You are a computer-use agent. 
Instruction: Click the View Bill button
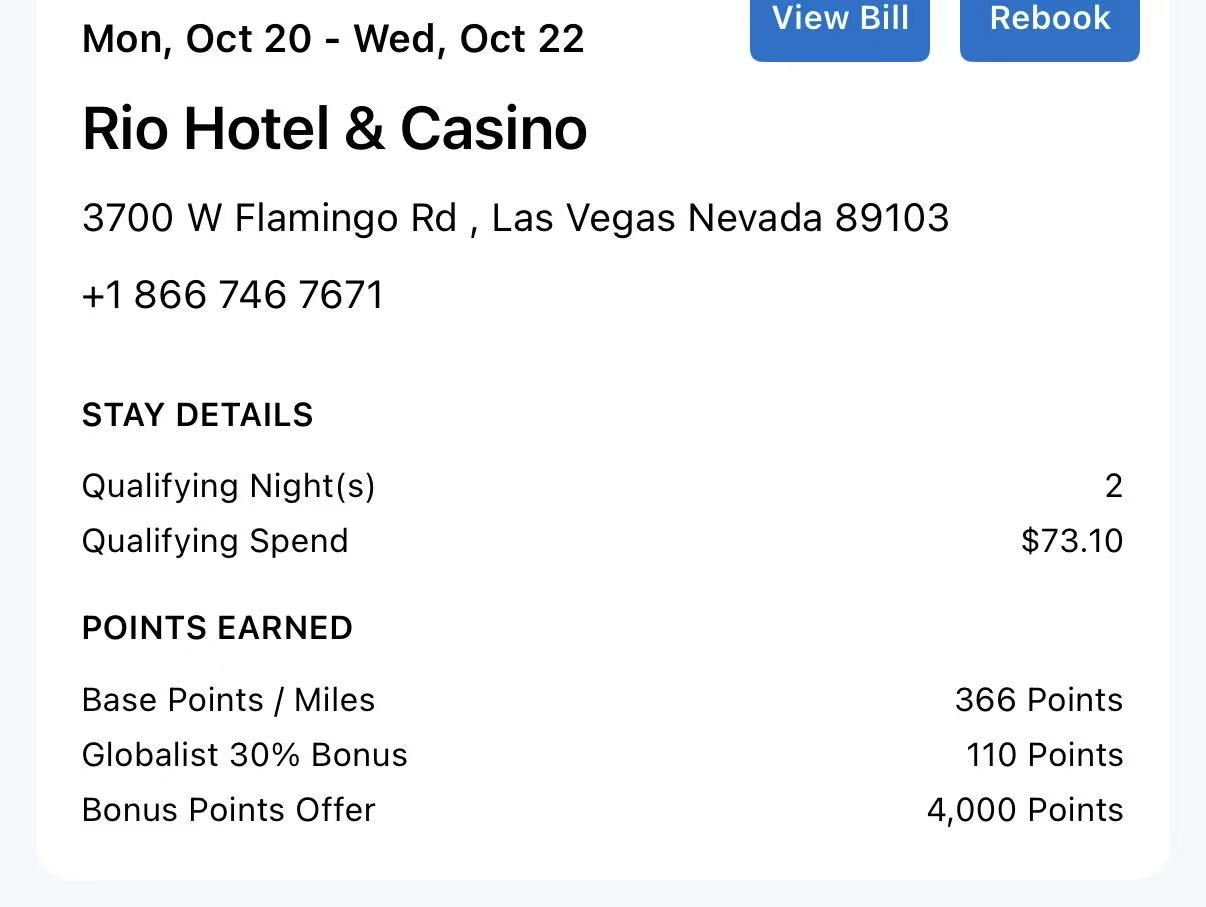click(x=839, y=22)
